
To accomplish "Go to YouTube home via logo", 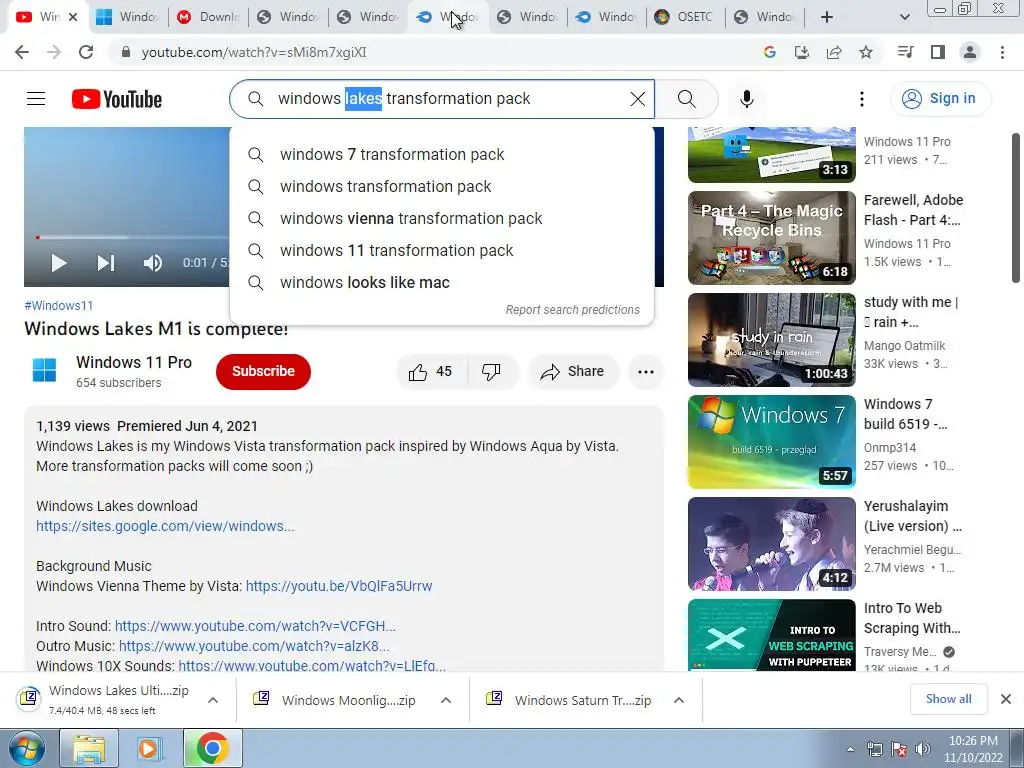I will coord(117,99).
